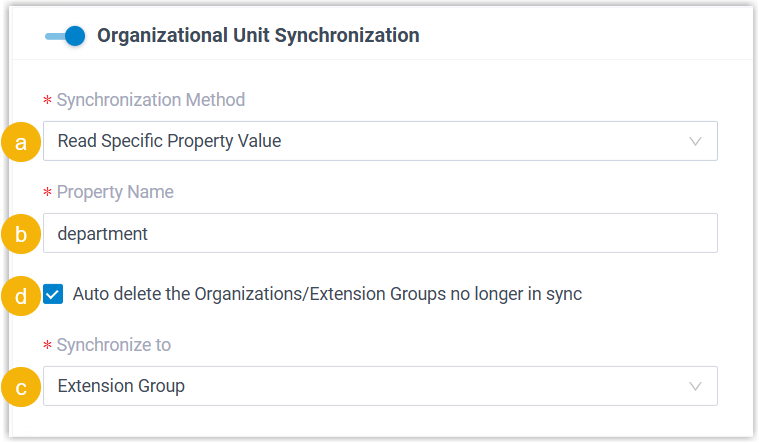Image resolution: width=759 pixels, height=443 pixels.
Task: Click the "Organizational Unit Synchronization" heading
Action: coord(258,36)
